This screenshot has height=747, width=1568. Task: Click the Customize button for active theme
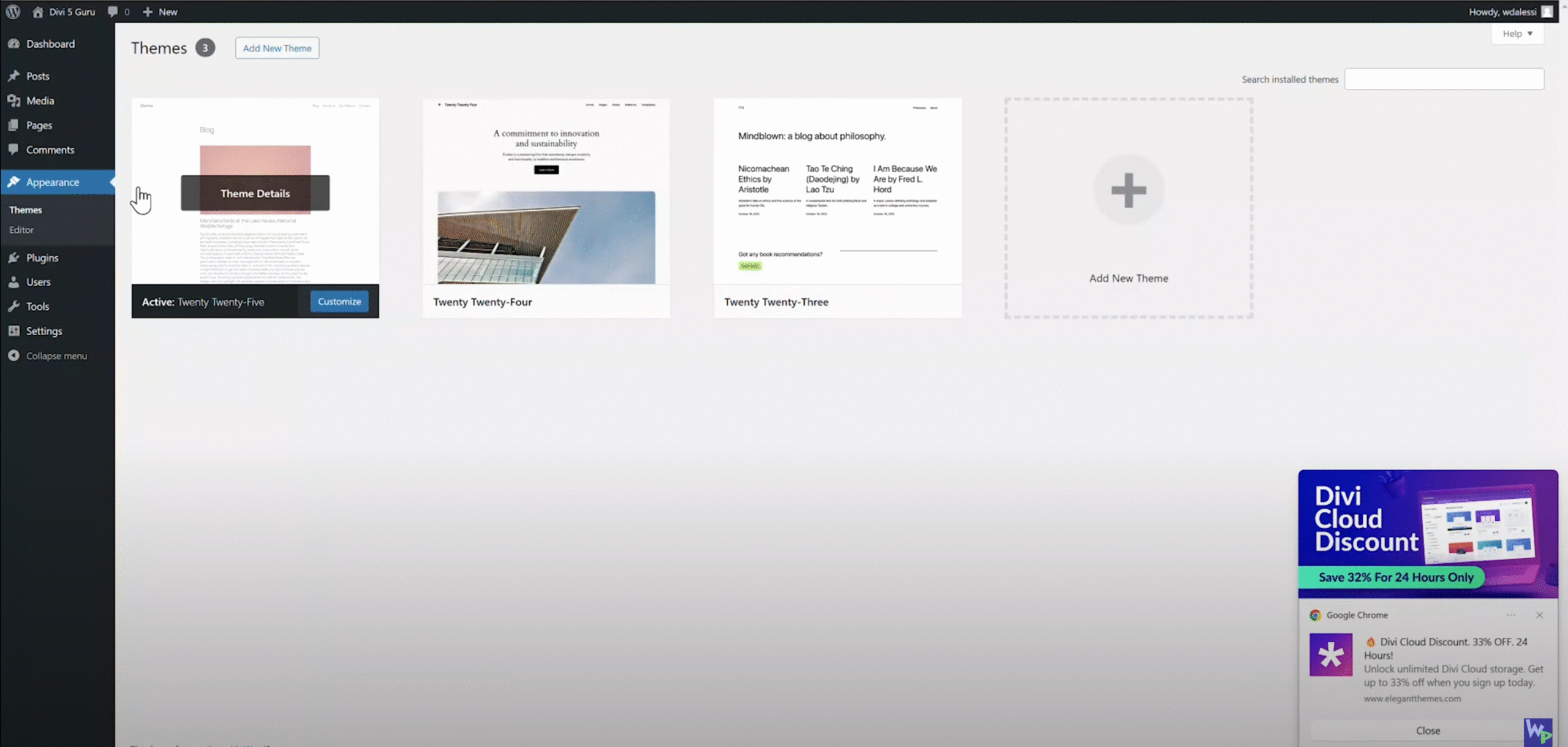coord(339,301)
